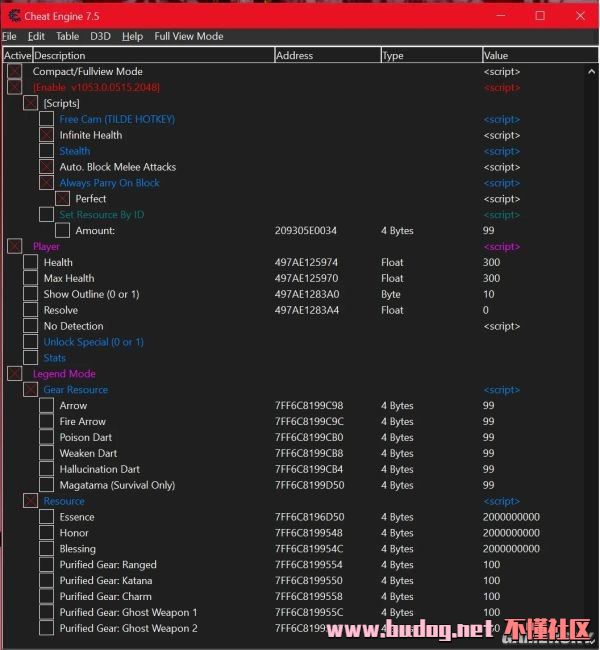The height and width of the screenshot is (650, 600).
Task: Freeze the Purified Gear: Katana checkbox
Action: [x=46, y=581]
